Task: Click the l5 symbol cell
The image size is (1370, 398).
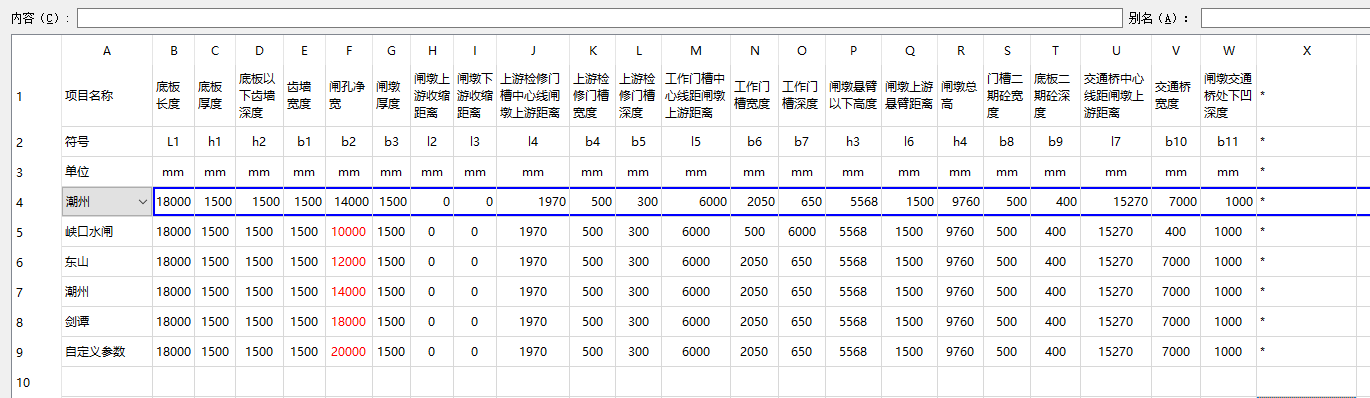Action: [696, 142]
